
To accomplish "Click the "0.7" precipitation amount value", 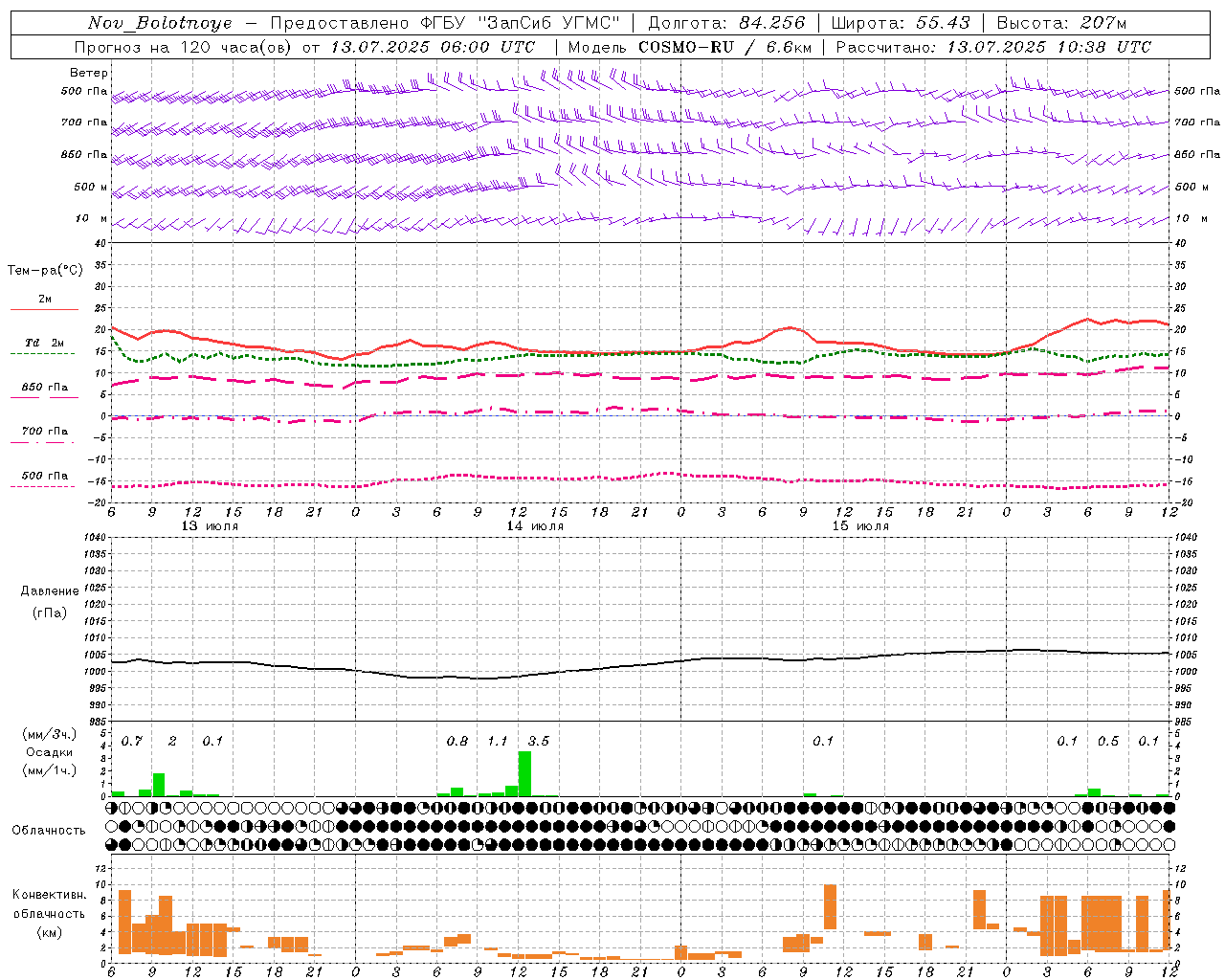I will (132, 741).
